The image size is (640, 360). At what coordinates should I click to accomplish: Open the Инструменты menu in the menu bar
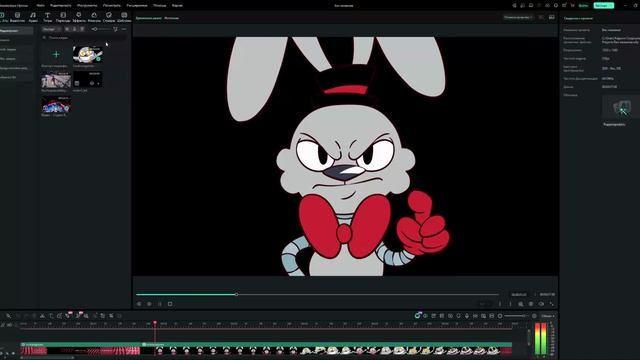[x=87, y=5]
